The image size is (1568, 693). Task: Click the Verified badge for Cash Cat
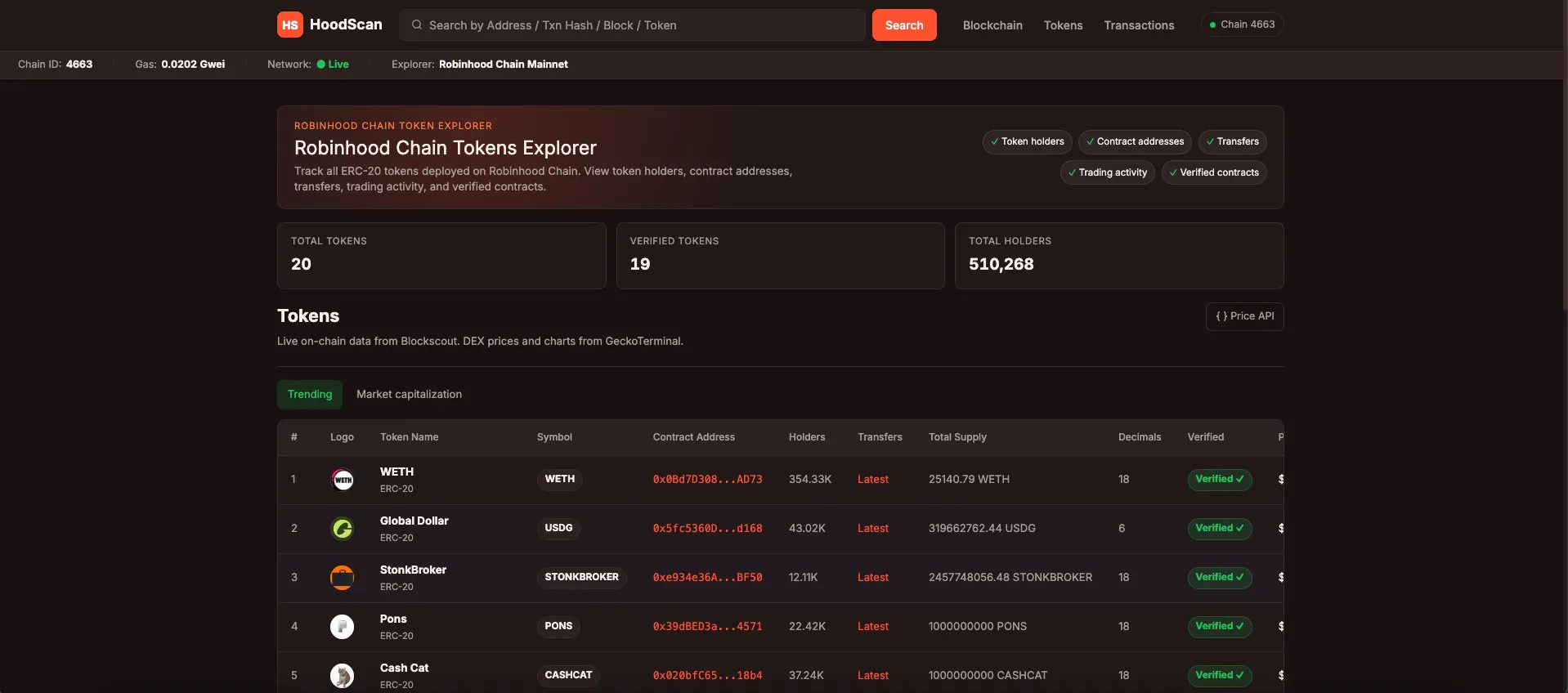tap(1219, 676)
